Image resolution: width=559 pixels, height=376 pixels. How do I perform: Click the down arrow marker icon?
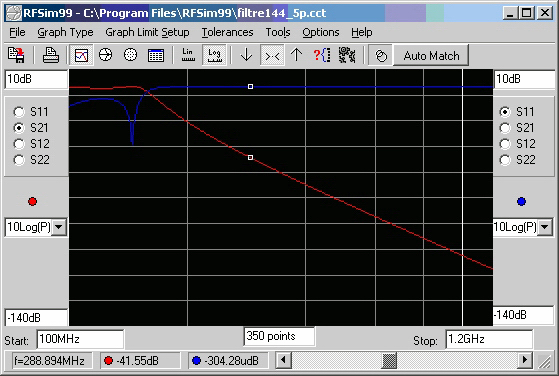pos(246,55)
